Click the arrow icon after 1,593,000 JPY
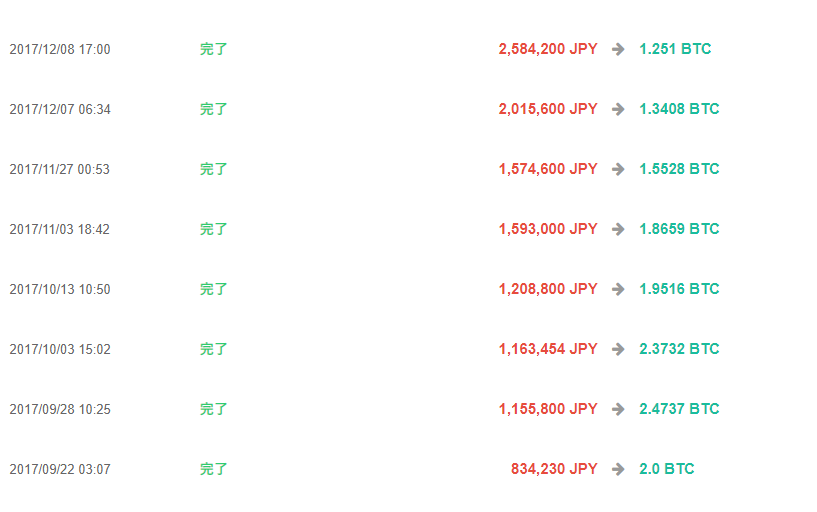 (x=618, y=229)
